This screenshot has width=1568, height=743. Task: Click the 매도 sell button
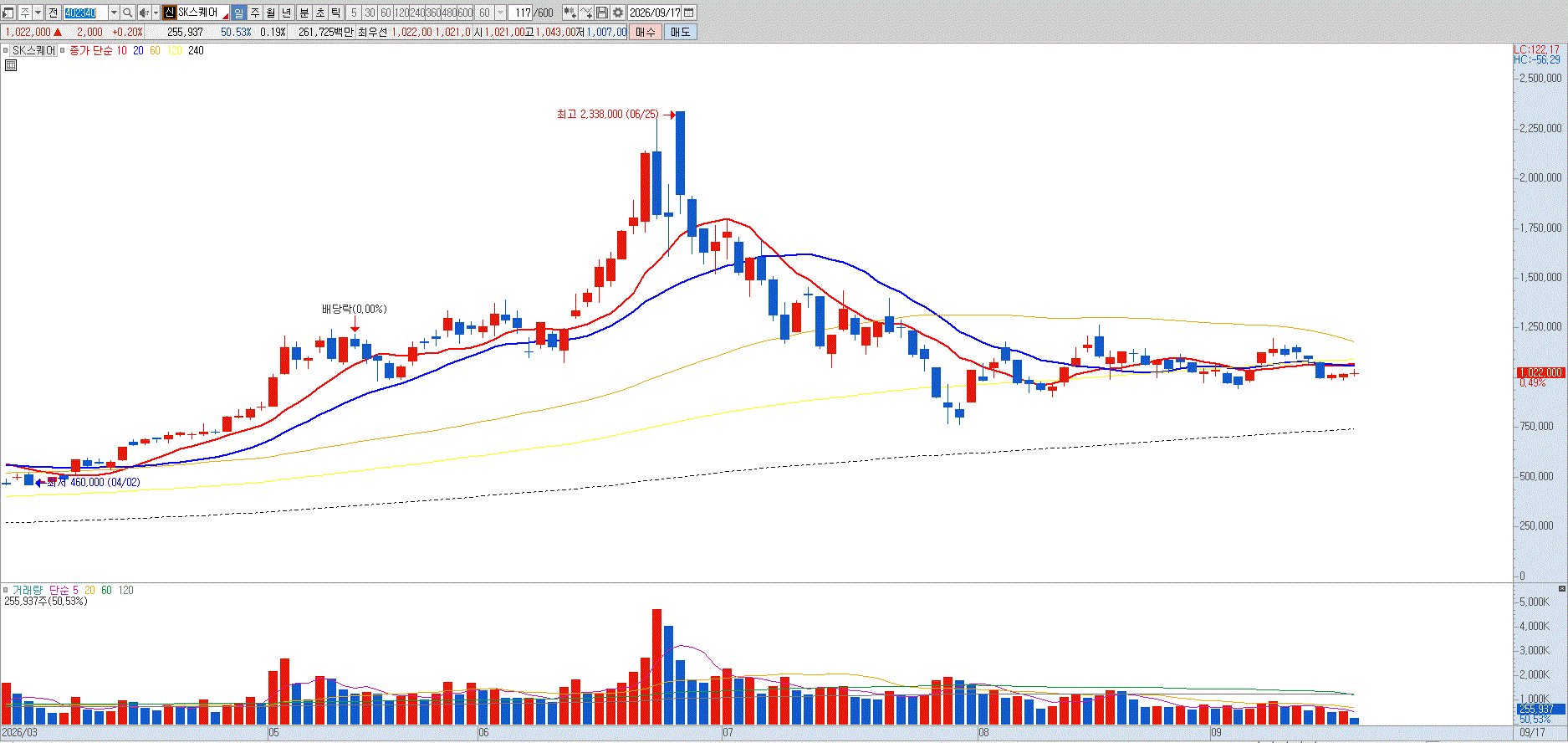681,32
